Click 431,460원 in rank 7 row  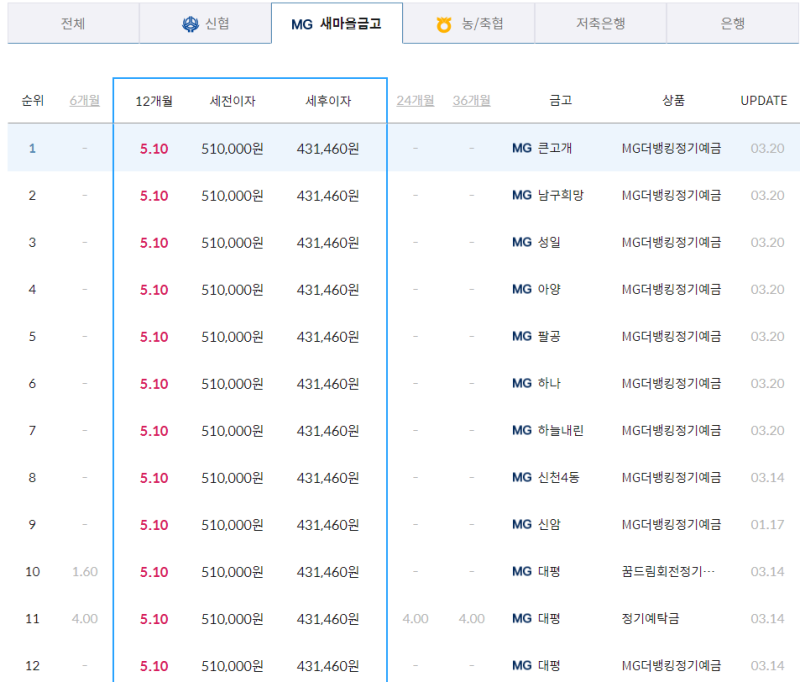point(328,431)
